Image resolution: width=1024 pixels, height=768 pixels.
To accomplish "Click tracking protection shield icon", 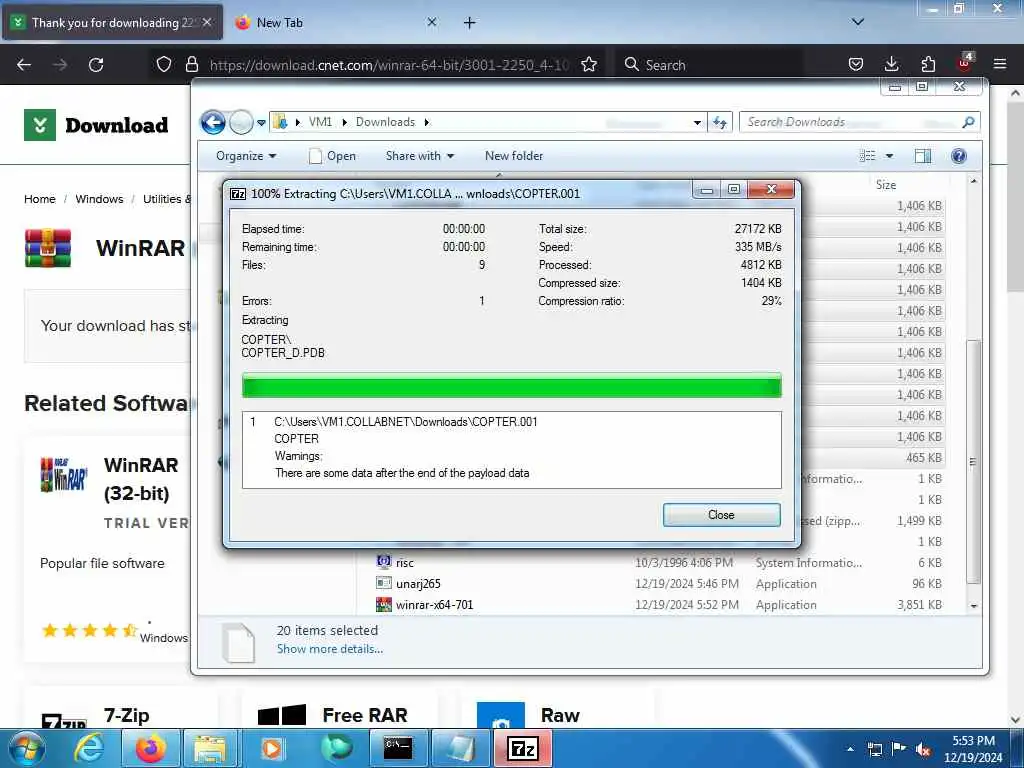I will tap(164, 65).
